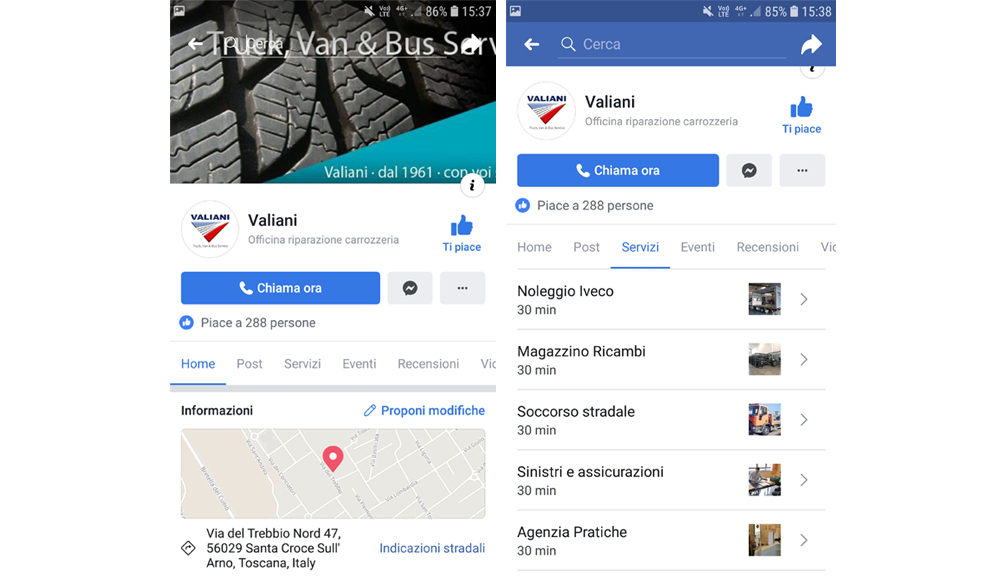Toggle the Ti piace thumbs-up on the Servizi screen
Image resolution: width=1000 pixels, height=580 pixels.
pos(802,115)
